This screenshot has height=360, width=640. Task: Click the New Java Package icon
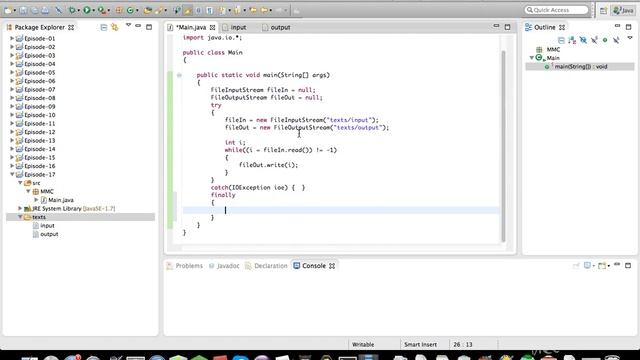pos(119,11)
